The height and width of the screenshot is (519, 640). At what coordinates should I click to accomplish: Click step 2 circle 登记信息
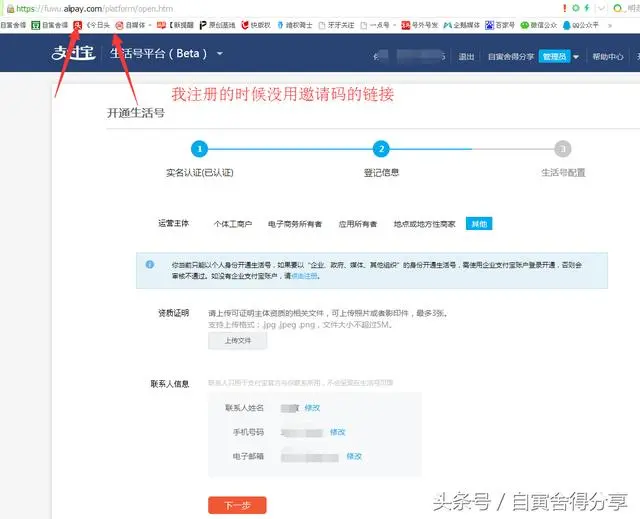tap(381, 149)
